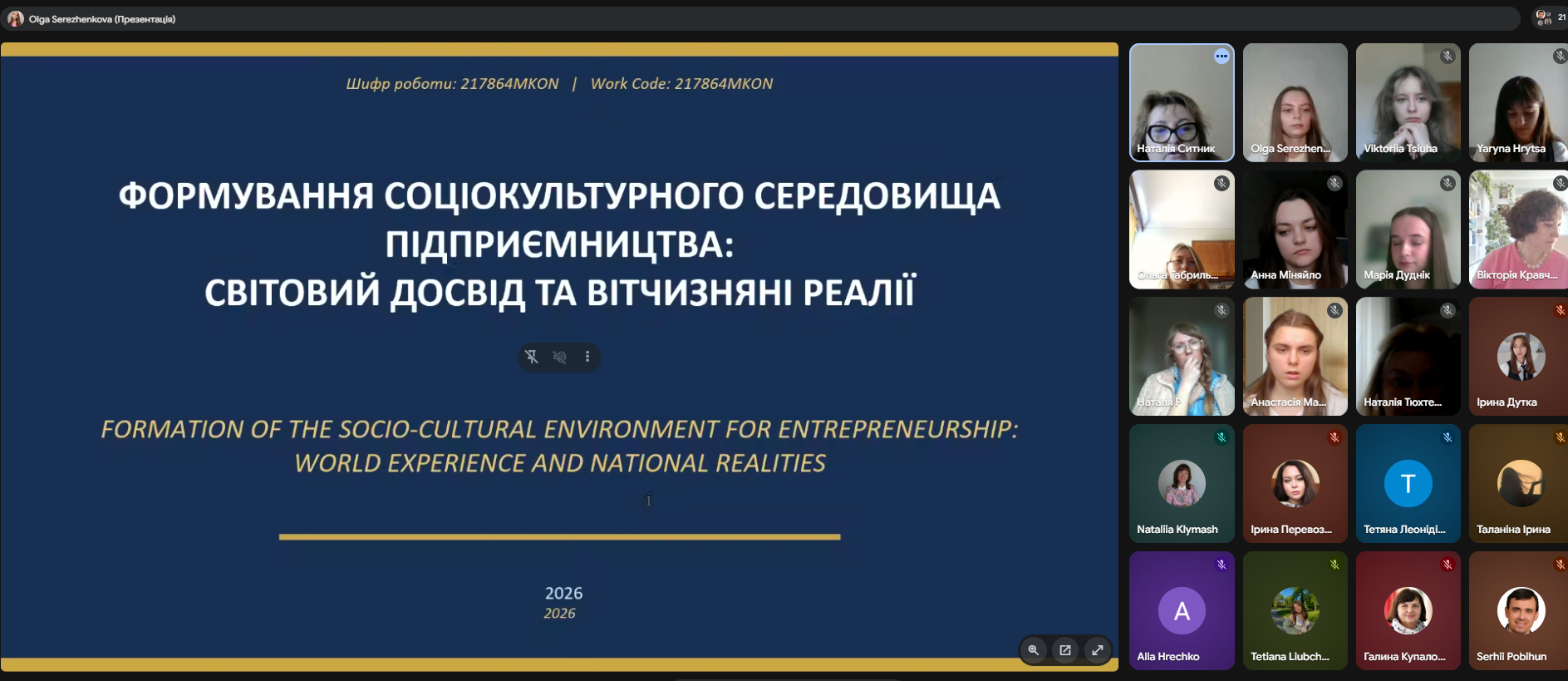Select Olga Serezhenkova's video tile
The width and height of the screenshot is (1568, 681).
click(x=1295, y=102)
